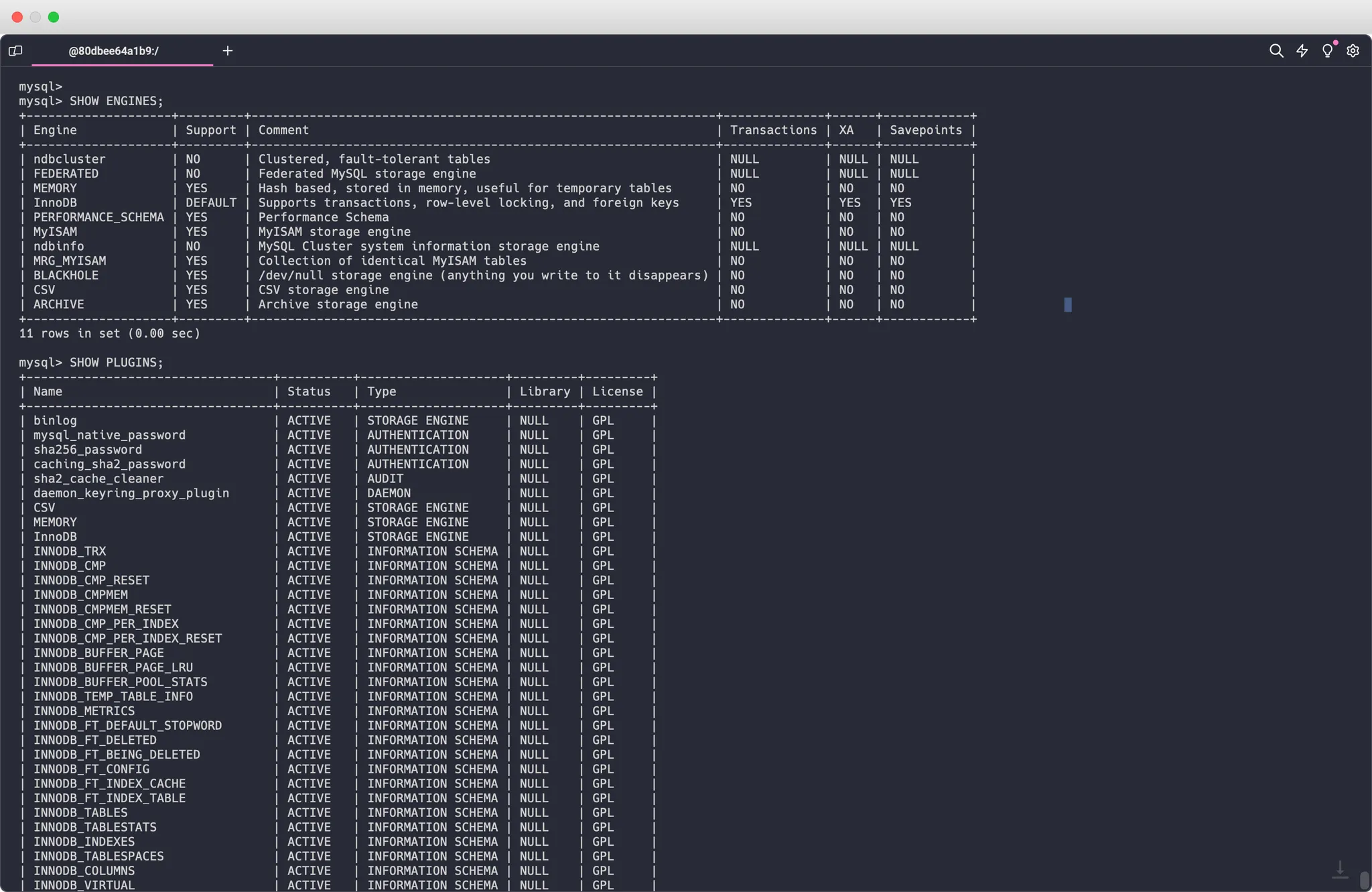Open the tabs overview panel icon
Image resolution: width=1372 pixels, height=892 pixels.
(15, 51)
